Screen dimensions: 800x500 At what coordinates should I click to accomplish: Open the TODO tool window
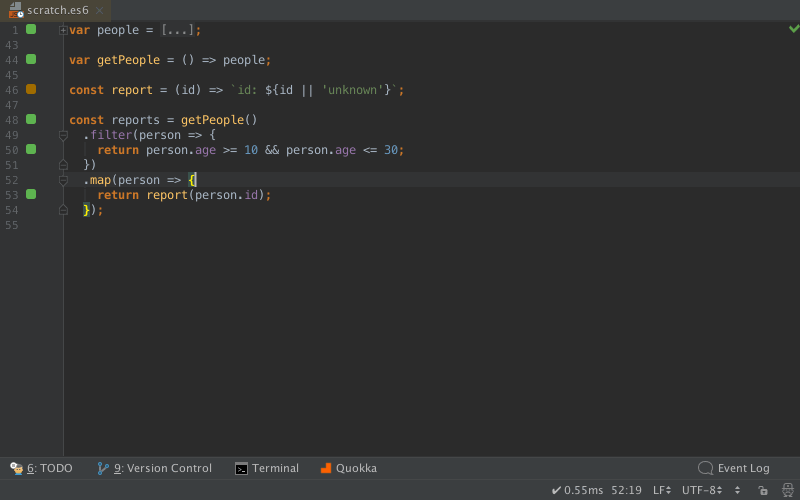tap(41, 468)
